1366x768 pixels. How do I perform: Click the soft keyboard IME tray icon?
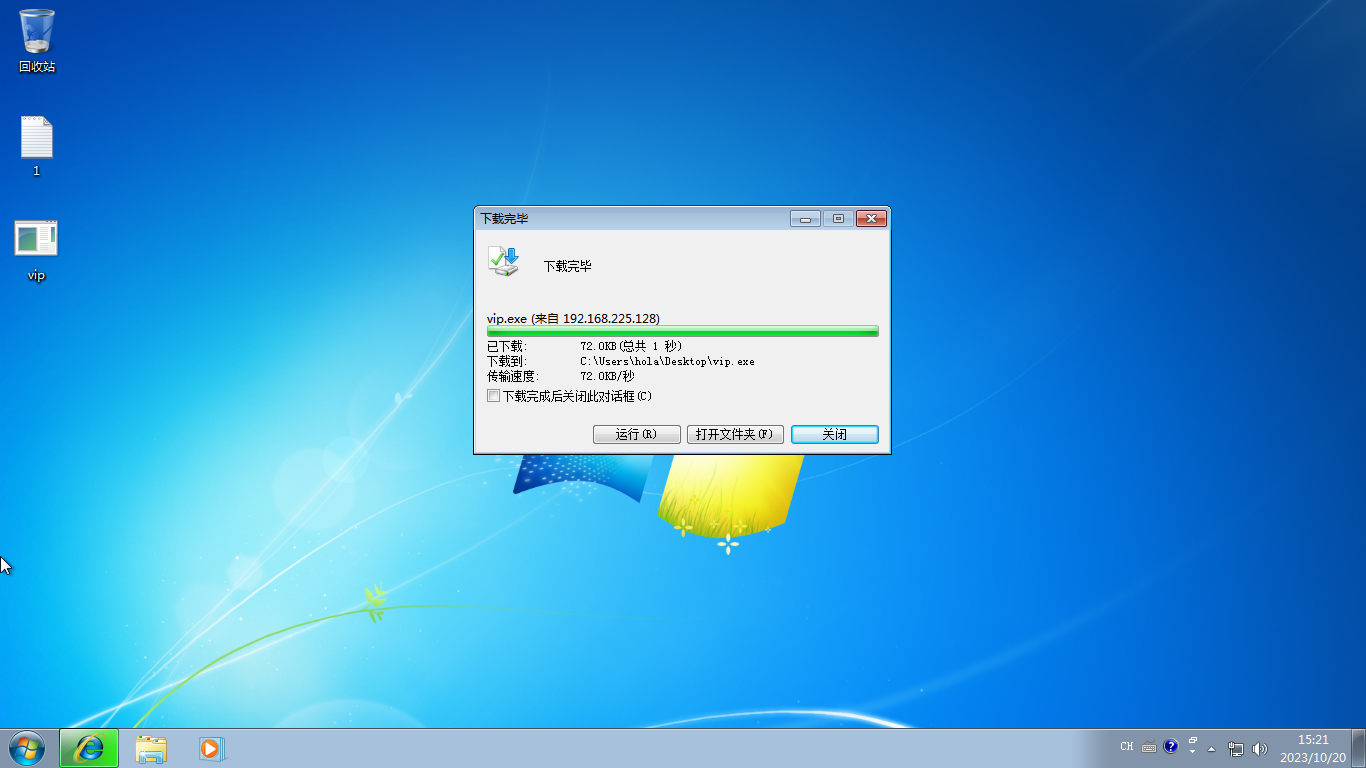pyautogui.click(x=1148, y=746)
